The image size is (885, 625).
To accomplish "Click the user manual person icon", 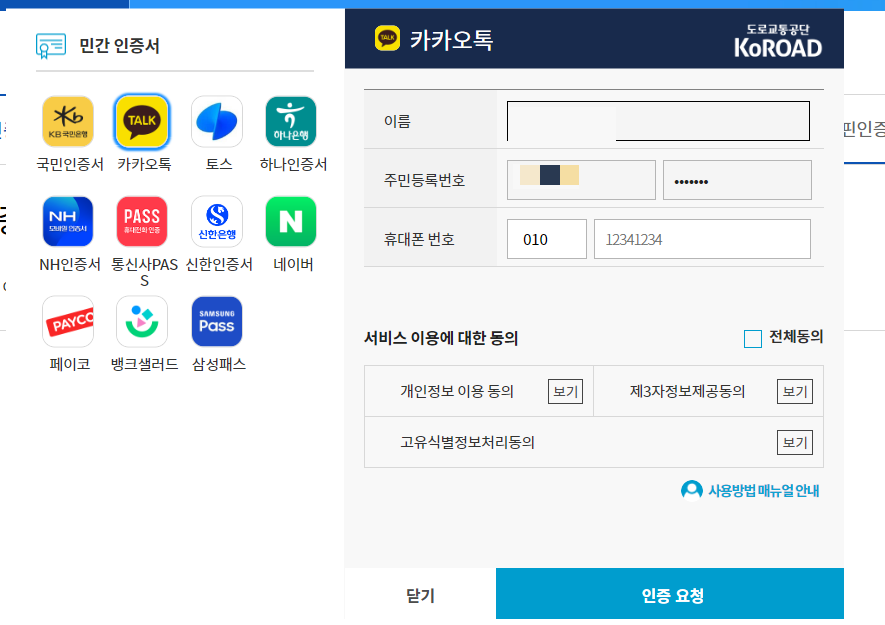I will [691, 491].
